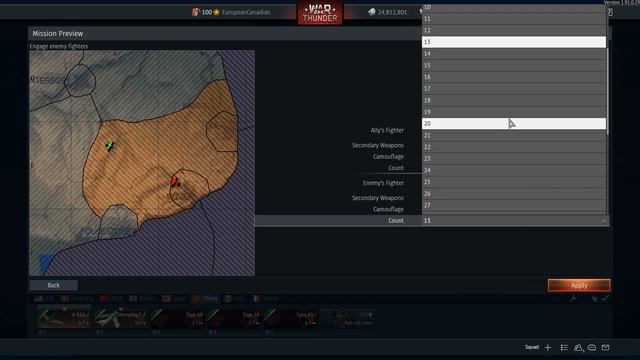This screenshot has height=360, width=640.
Task: Select 12 in the count dropdown list
Action: pyautogui.click(x=513, y=30)
